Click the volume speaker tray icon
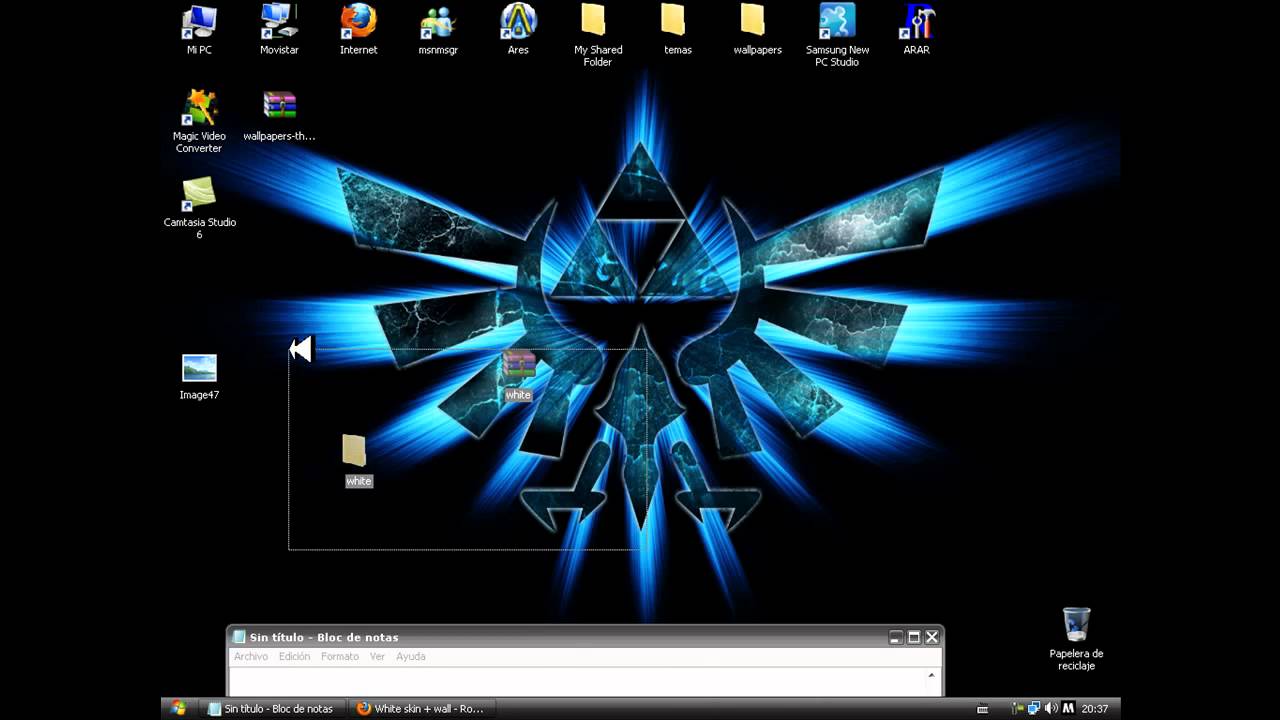This screenshot has width=1280, height=720. click(x=1051, y=708)
